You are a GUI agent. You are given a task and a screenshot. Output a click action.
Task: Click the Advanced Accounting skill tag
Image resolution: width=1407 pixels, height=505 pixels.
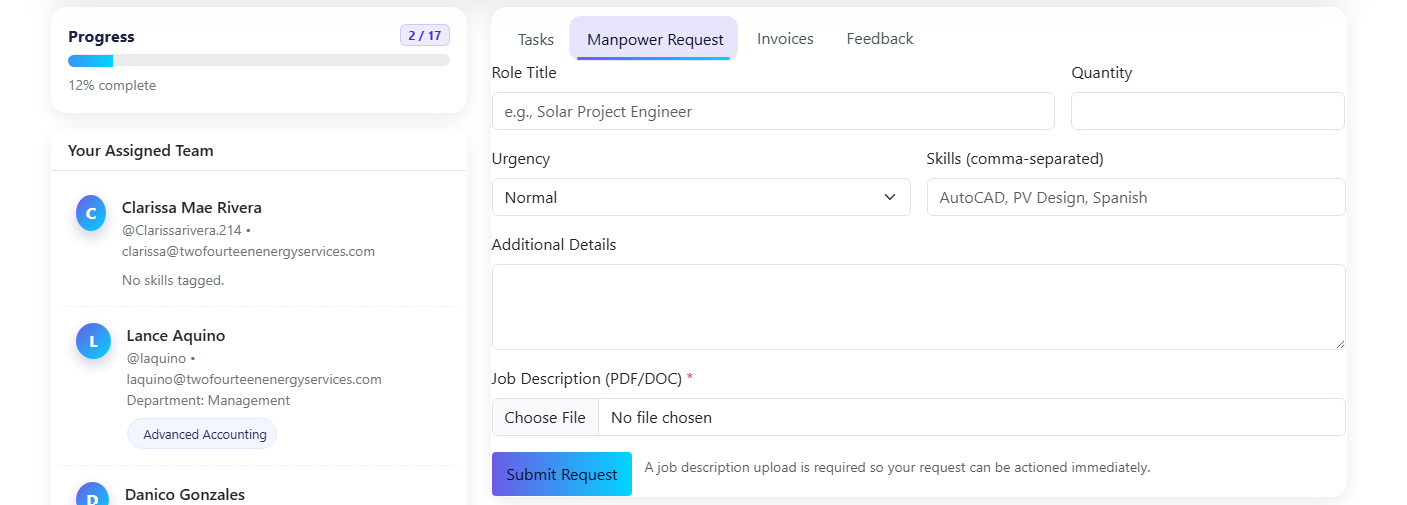coord(204,434)
